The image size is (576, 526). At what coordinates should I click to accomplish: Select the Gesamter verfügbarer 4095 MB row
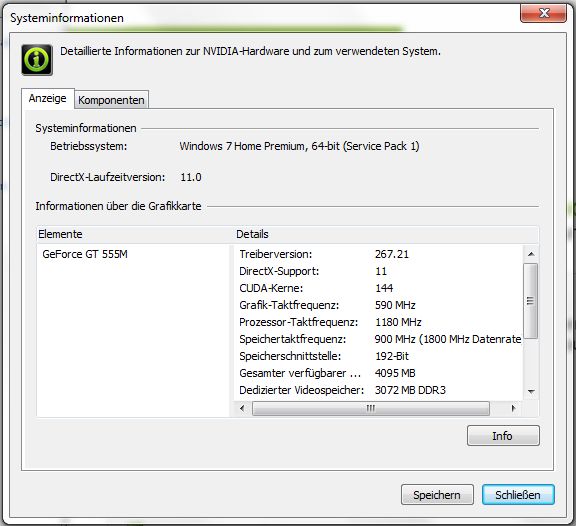(x=378, y=373)
